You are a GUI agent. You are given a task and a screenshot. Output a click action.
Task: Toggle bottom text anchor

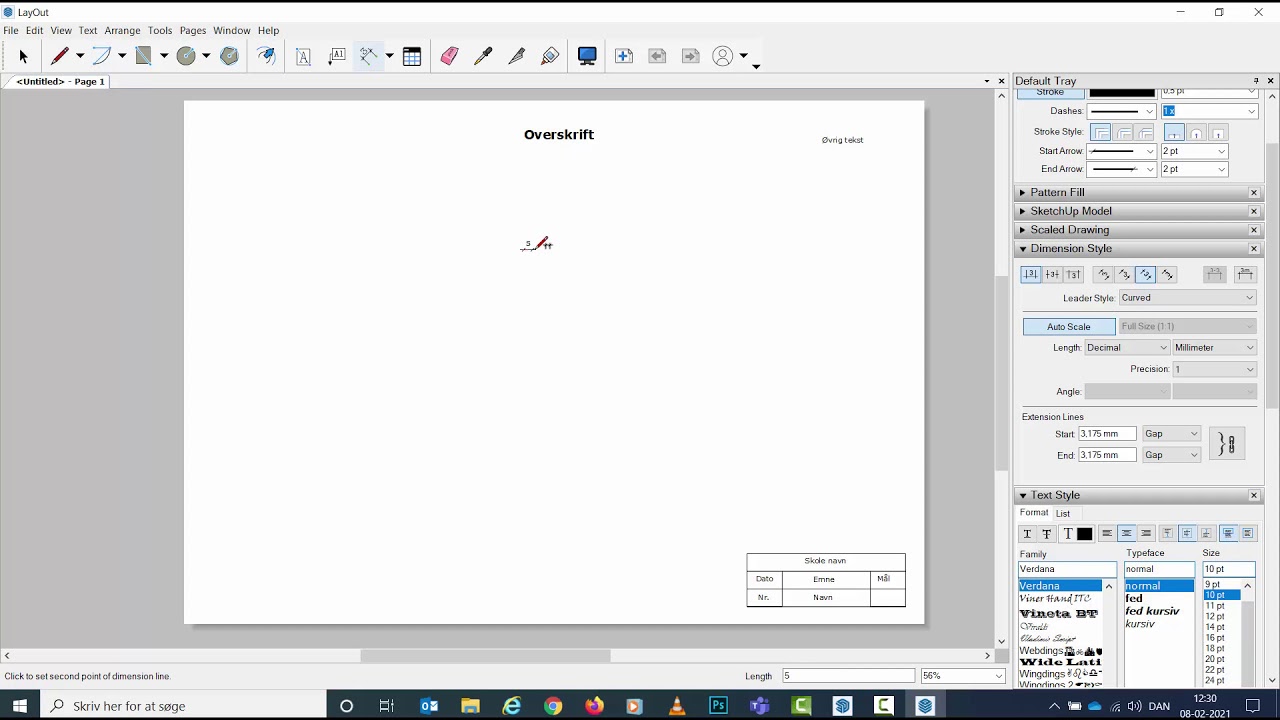coord(1206,534)
